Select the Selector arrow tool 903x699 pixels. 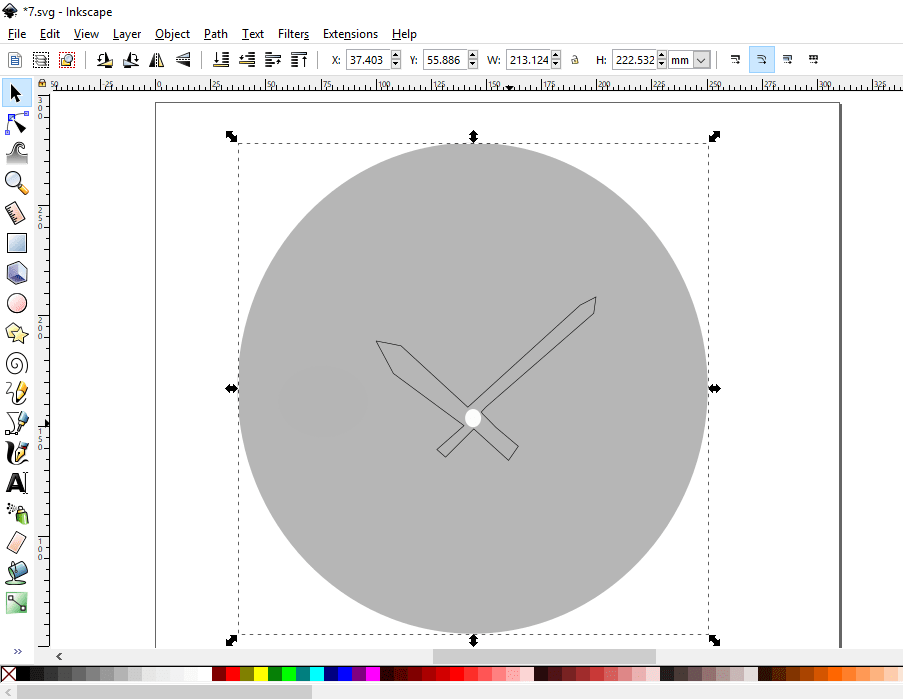tap(17, 93)
